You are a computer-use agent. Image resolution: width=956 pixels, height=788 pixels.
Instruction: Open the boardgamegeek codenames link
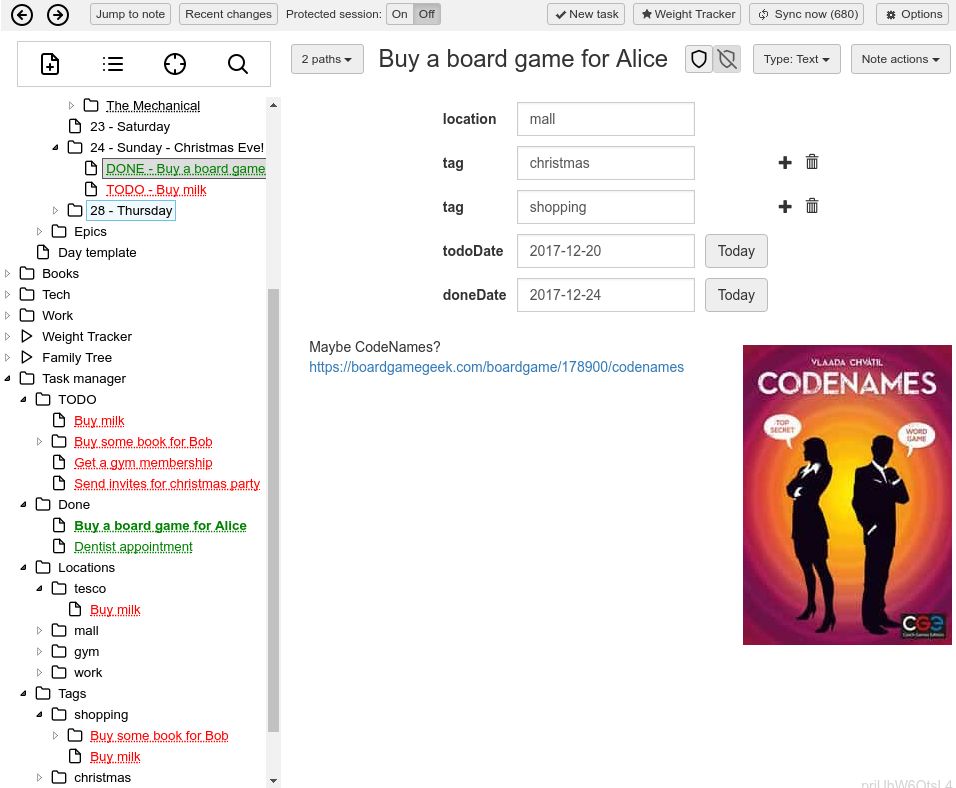[x=496, y=367]
